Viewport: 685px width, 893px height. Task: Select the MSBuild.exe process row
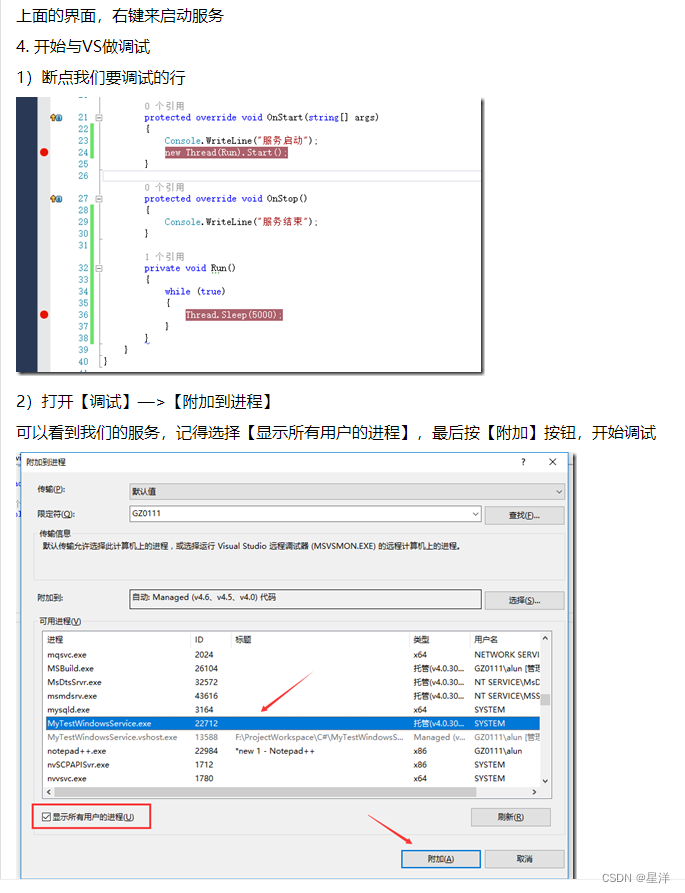point(292,669)
